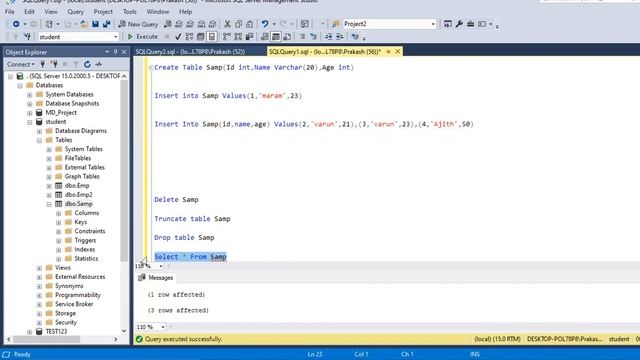Click the navigate Back circle icon

coord(16,24)
